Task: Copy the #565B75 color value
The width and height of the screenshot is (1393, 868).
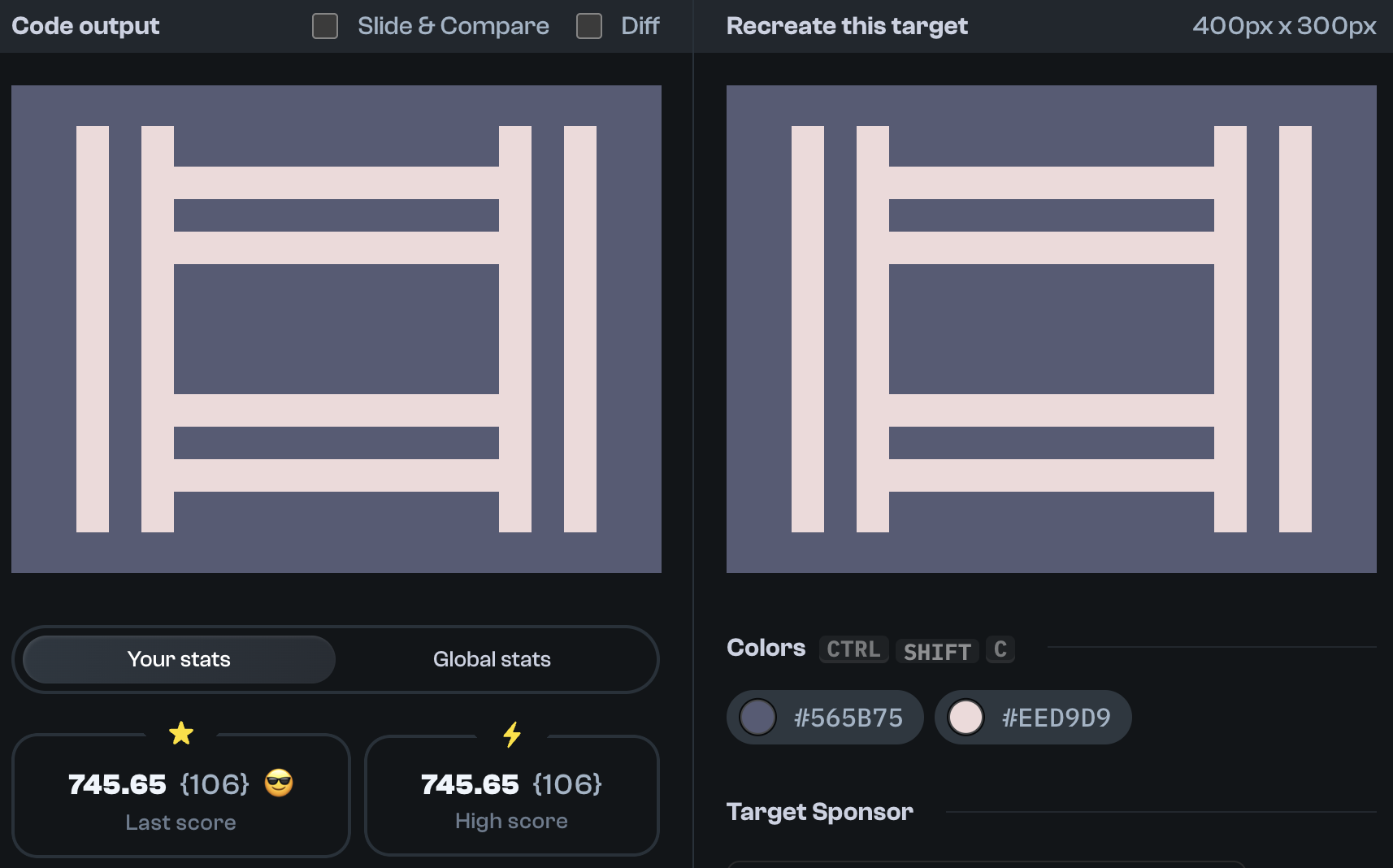Action: tap(848, 717)
